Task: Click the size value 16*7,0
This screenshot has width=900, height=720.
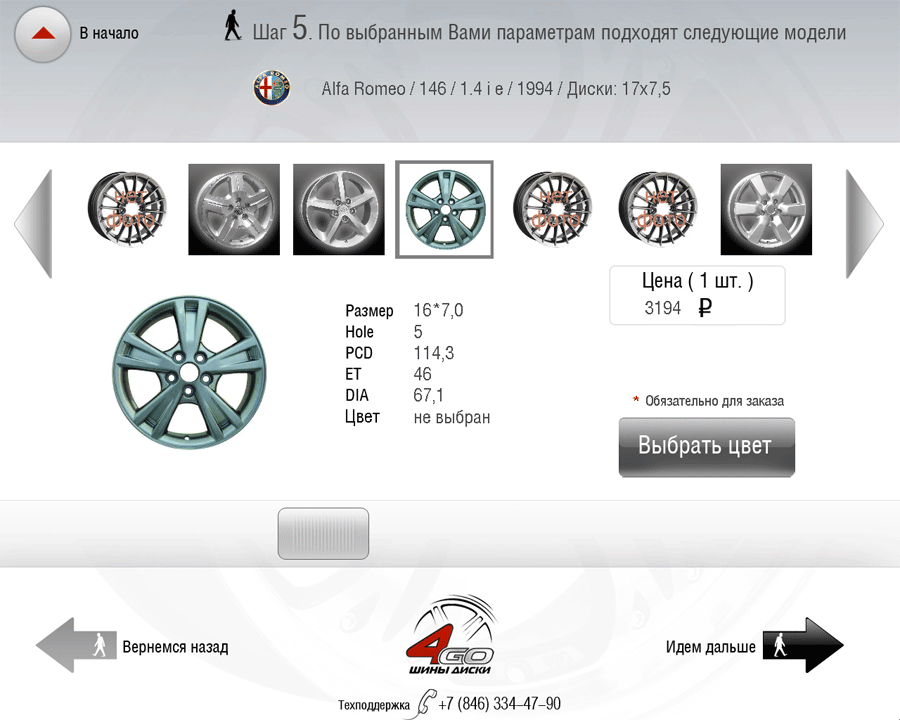Action: tap(438, 310)
